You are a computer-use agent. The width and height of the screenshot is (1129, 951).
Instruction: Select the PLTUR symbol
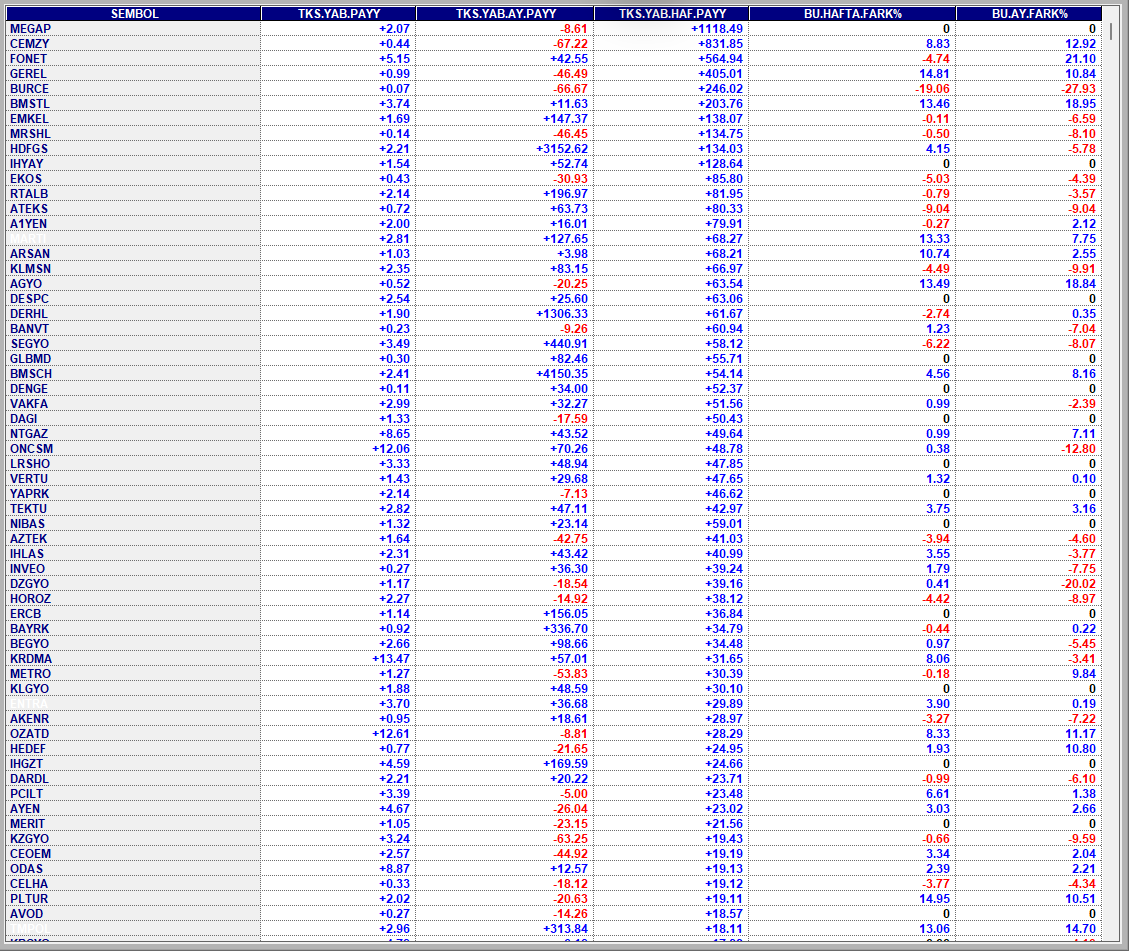pos(29,899)
